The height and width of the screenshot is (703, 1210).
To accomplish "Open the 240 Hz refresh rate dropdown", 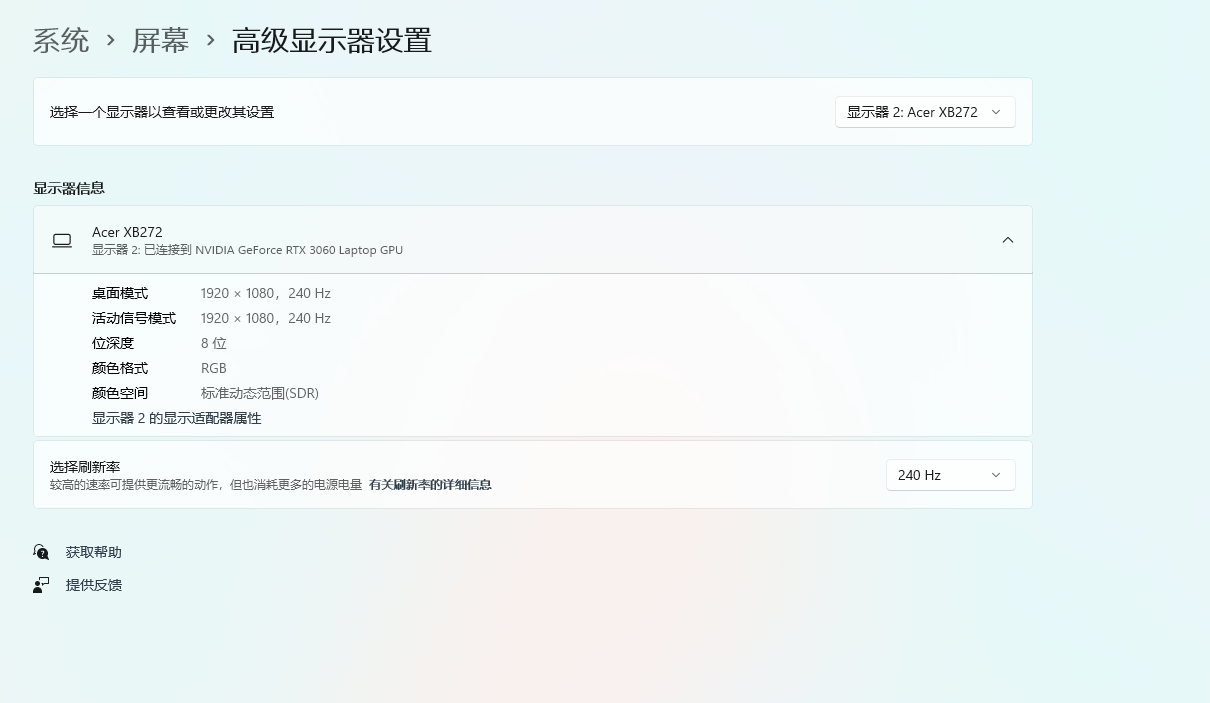I will [949, 475].
